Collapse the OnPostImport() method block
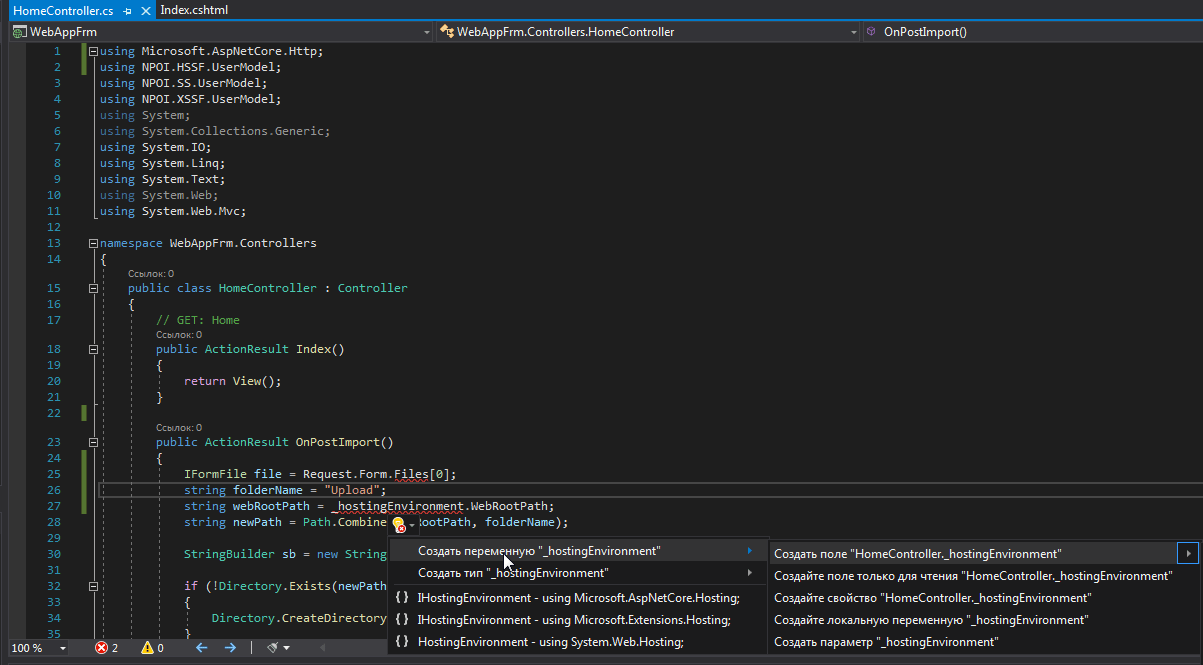The image size is (1203, 665). point(93,442)
